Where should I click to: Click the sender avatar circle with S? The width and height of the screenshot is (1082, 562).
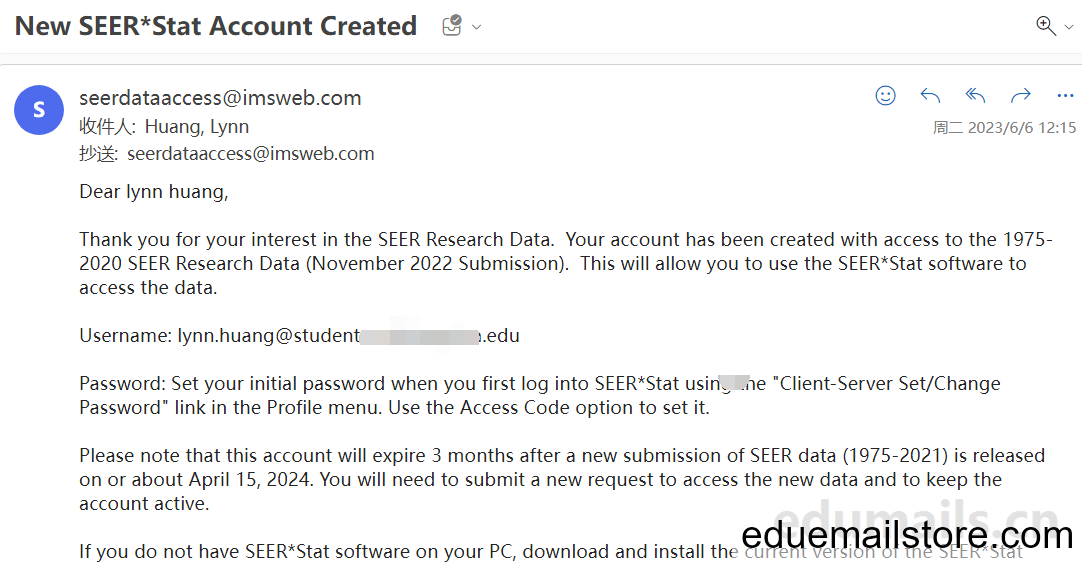coord(39,110)
